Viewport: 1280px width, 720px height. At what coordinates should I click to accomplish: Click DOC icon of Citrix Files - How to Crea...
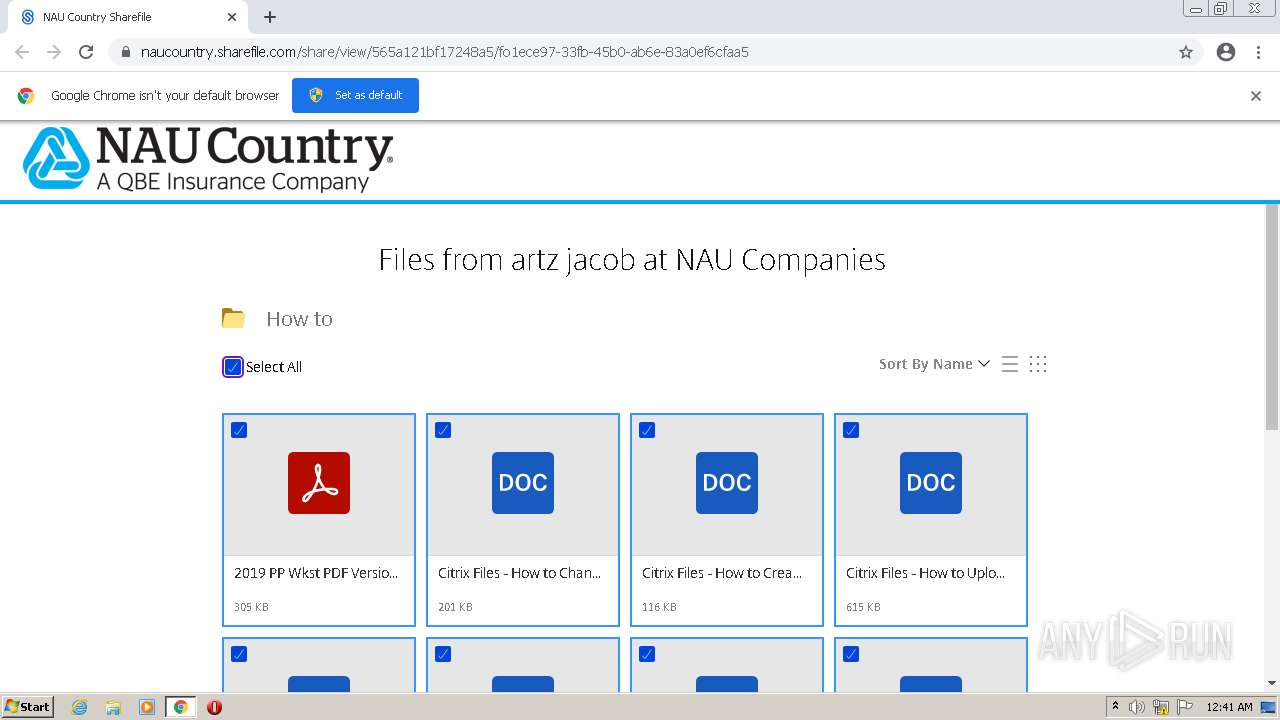727,483
